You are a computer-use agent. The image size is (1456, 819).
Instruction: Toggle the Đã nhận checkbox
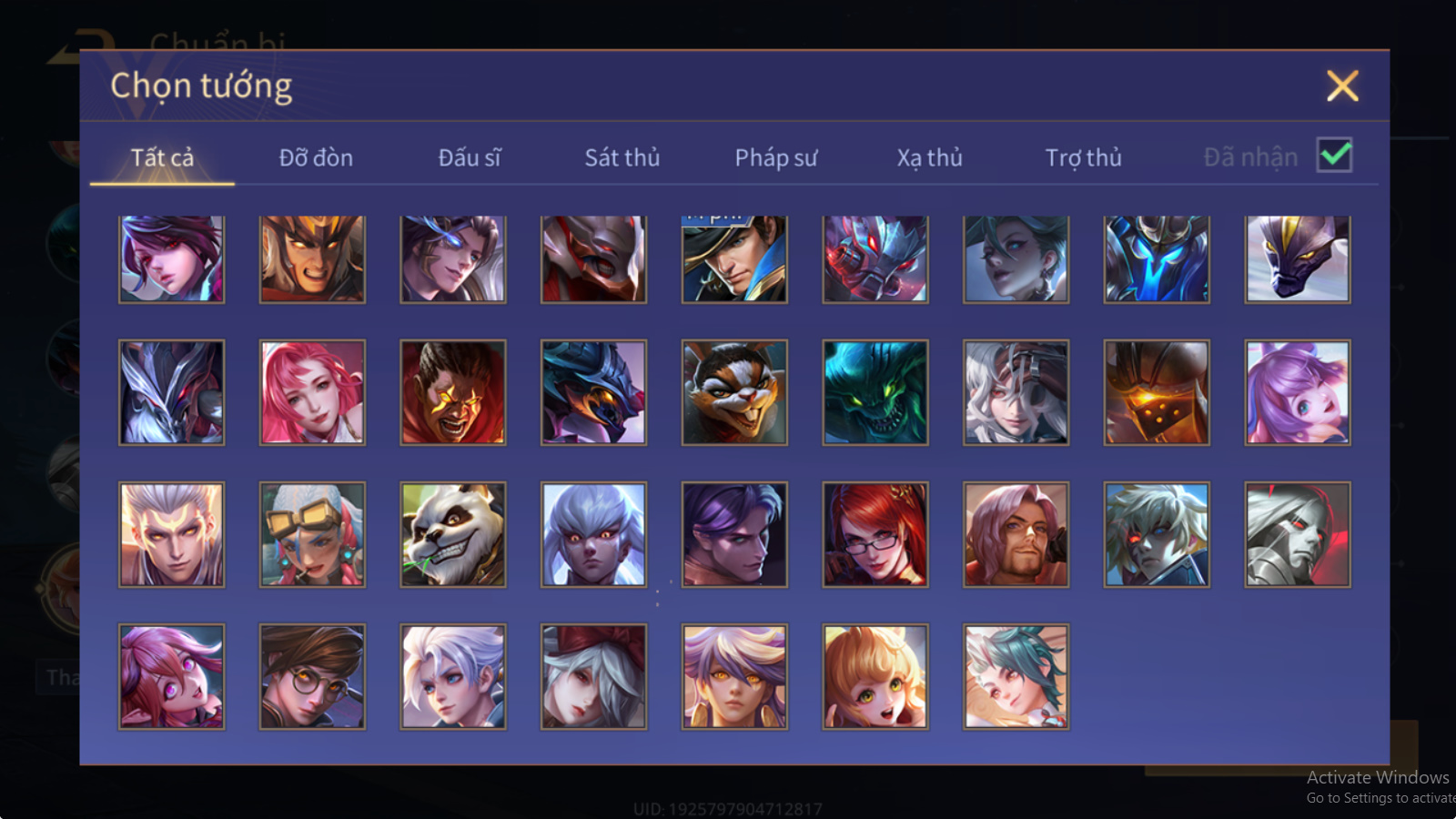tap(1335, 156)
